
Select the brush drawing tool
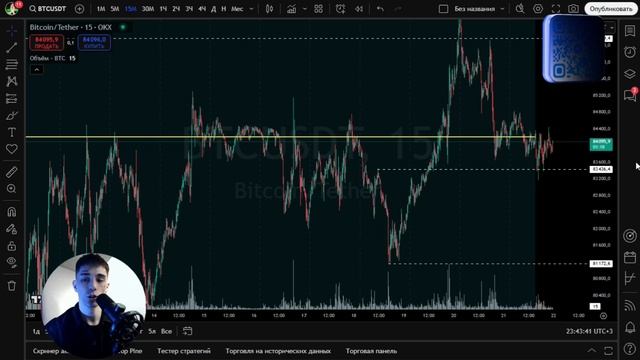pyautogui.click(x=11, y=116)
